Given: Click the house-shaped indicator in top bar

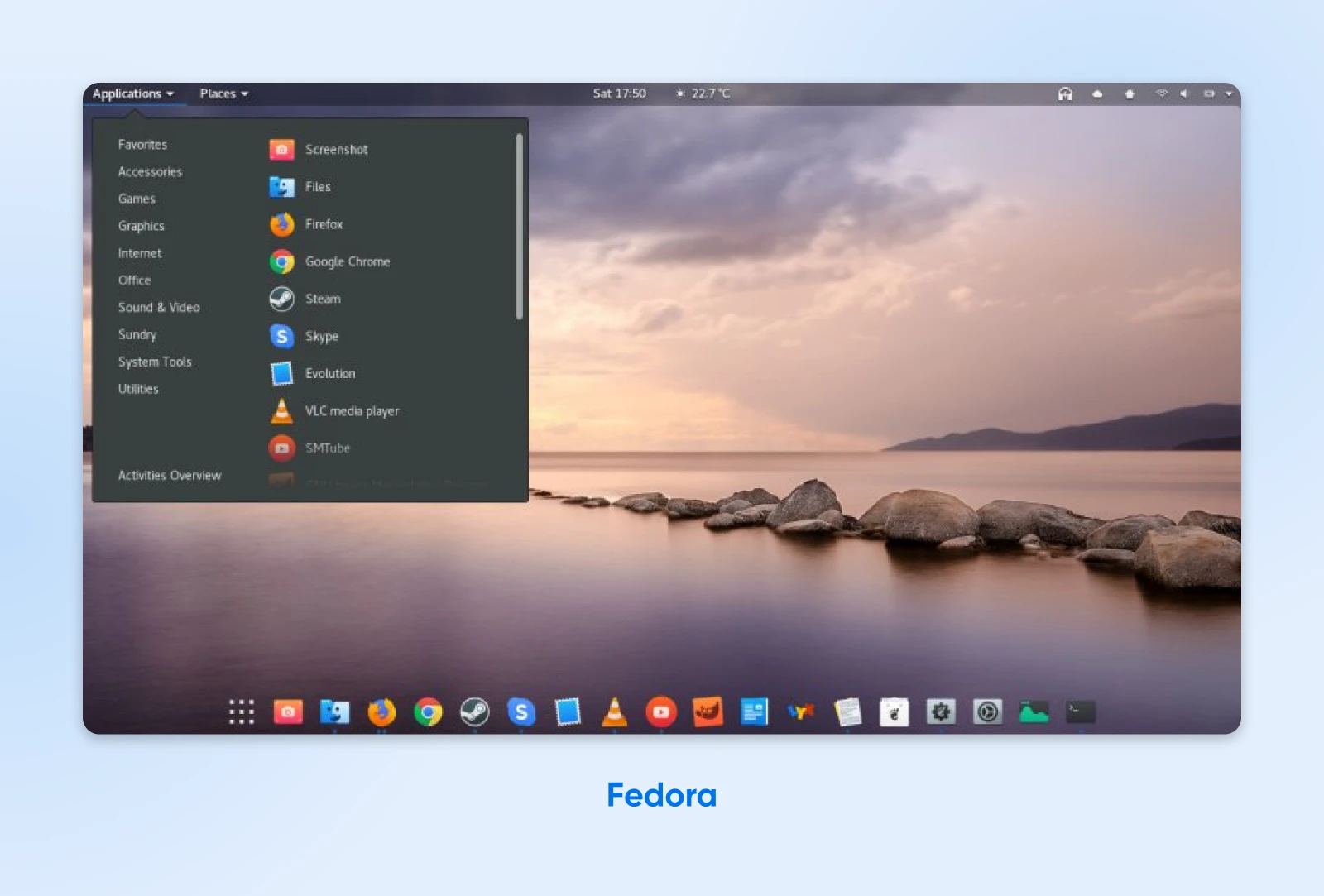Looking at the screenshot, I should pos(1130,93).
